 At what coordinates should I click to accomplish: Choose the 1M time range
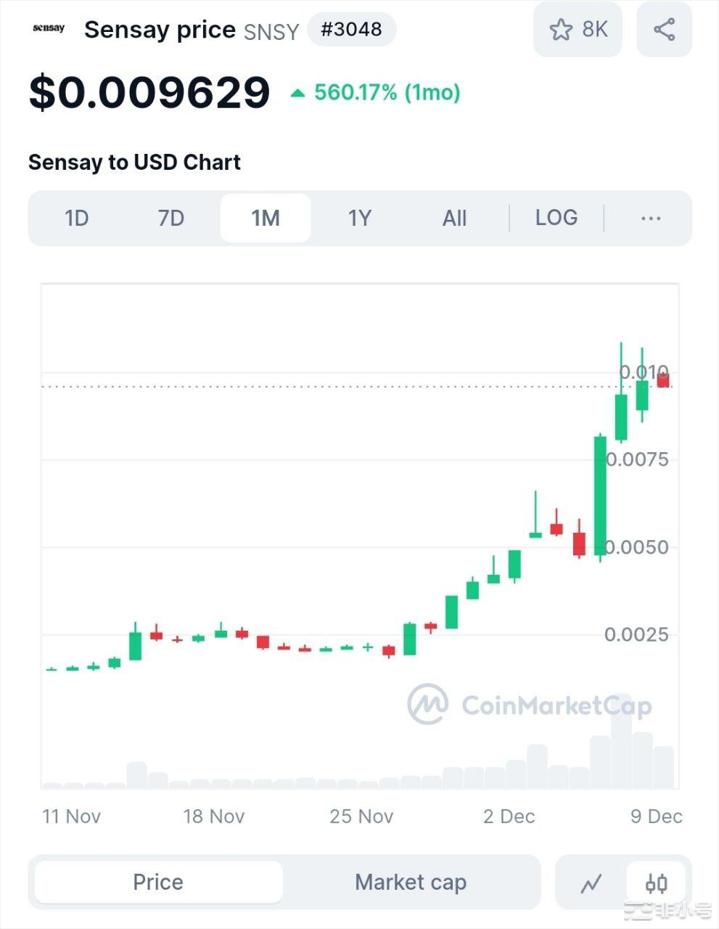[x=265, y=218]
